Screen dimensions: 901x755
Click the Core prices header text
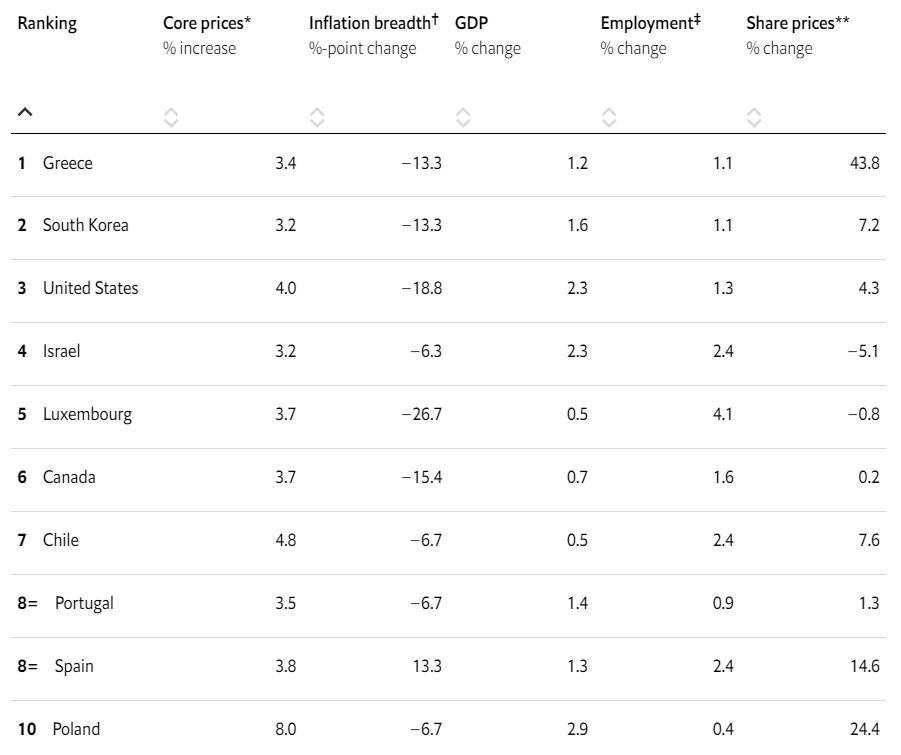[207, 24]
